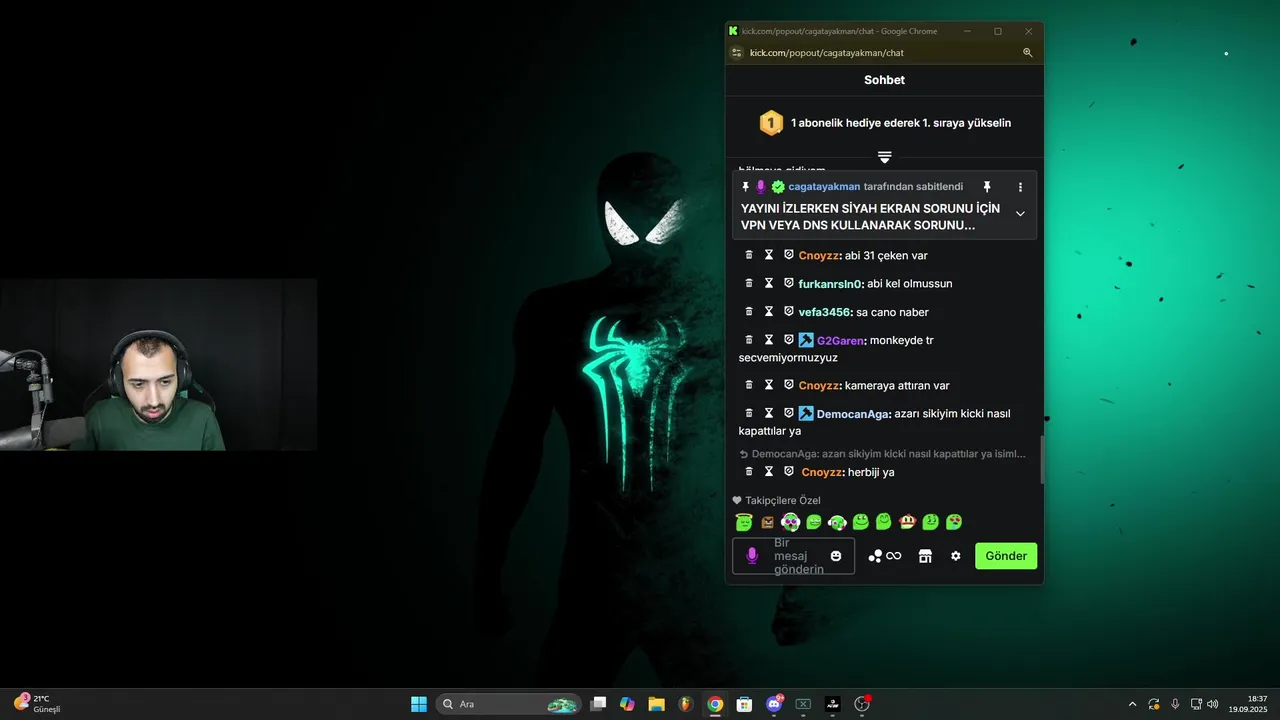Screen dimensions: 1280x720
Task: Open cagatayakman profile from pinned message
Action: [824, 187]
